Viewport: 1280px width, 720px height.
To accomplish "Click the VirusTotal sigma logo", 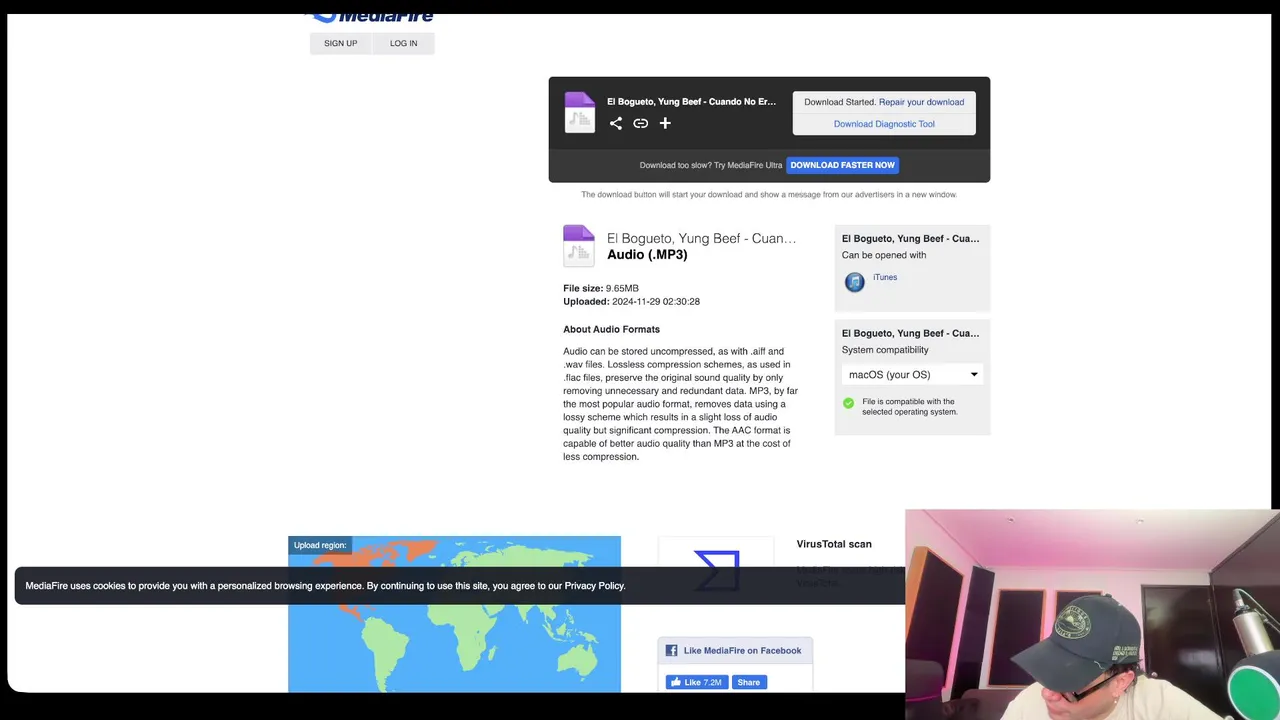I will click(x=716, y=570).
